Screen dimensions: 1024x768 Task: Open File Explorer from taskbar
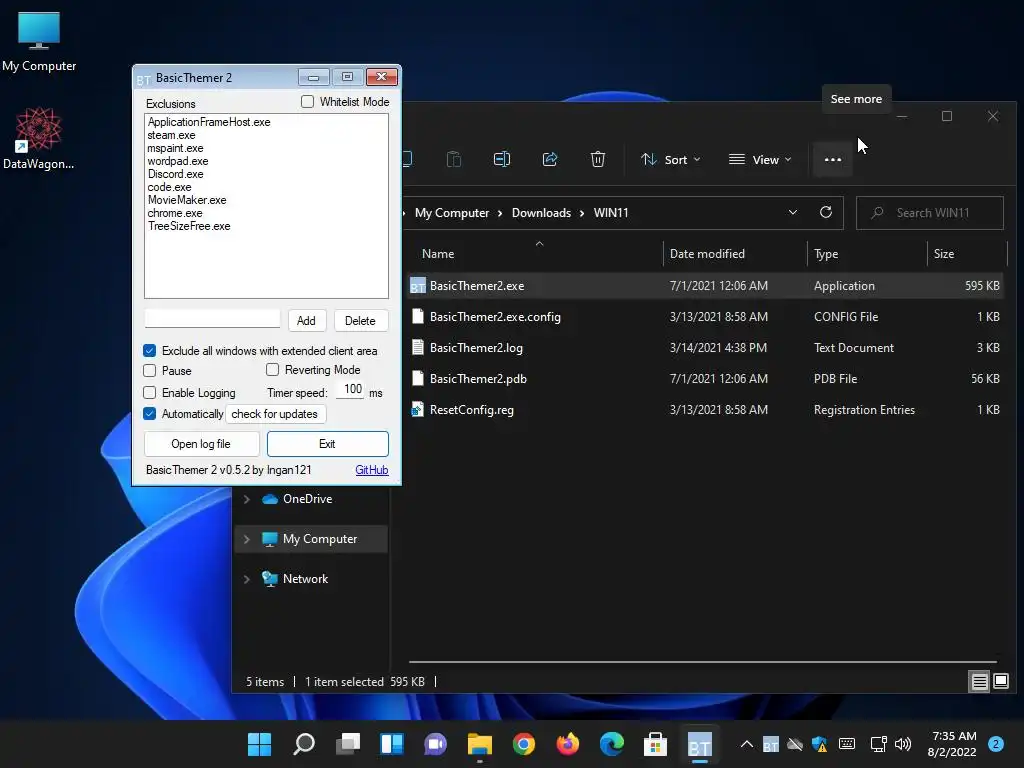coord(479,744)
